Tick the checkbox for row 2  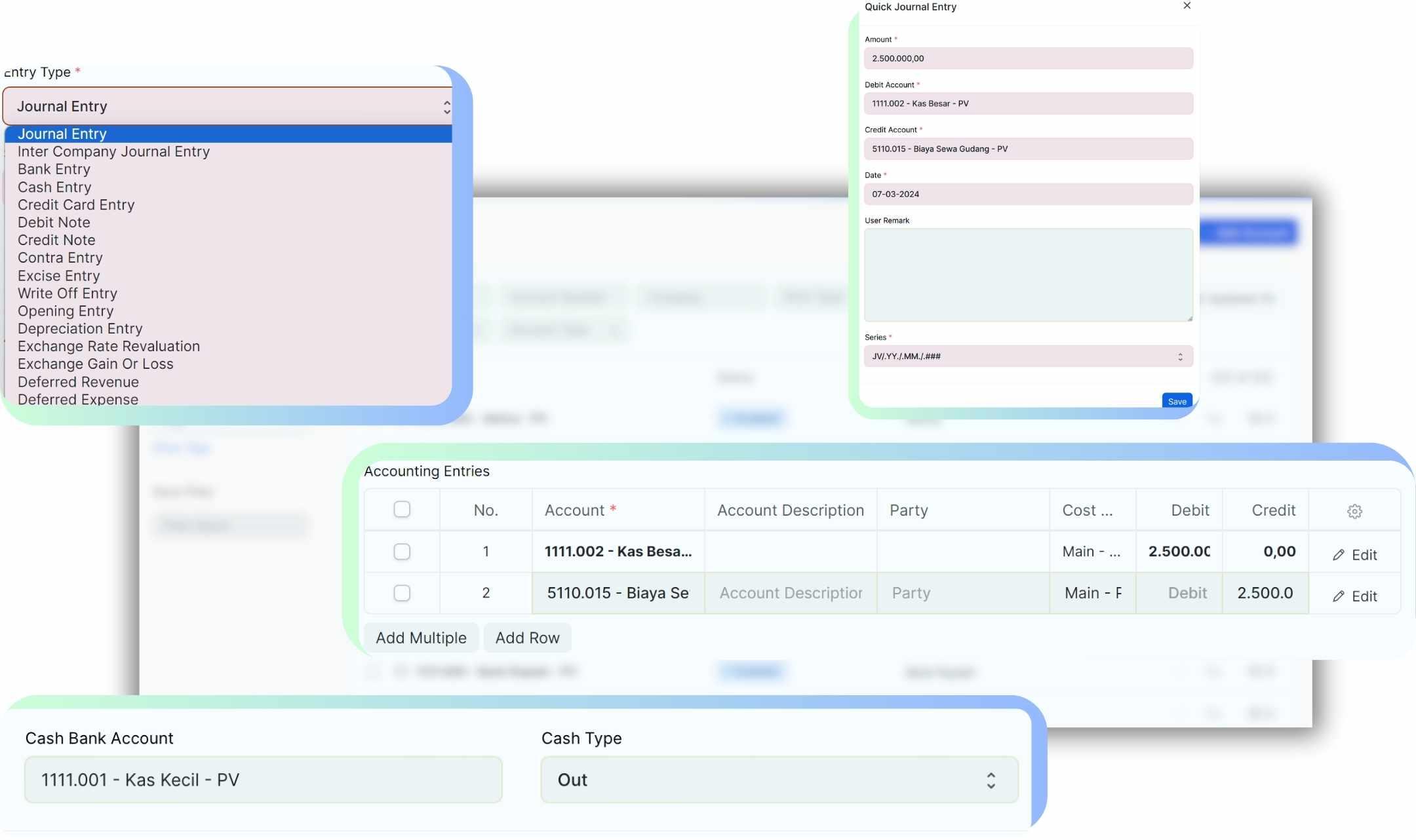tap(402, 593)
